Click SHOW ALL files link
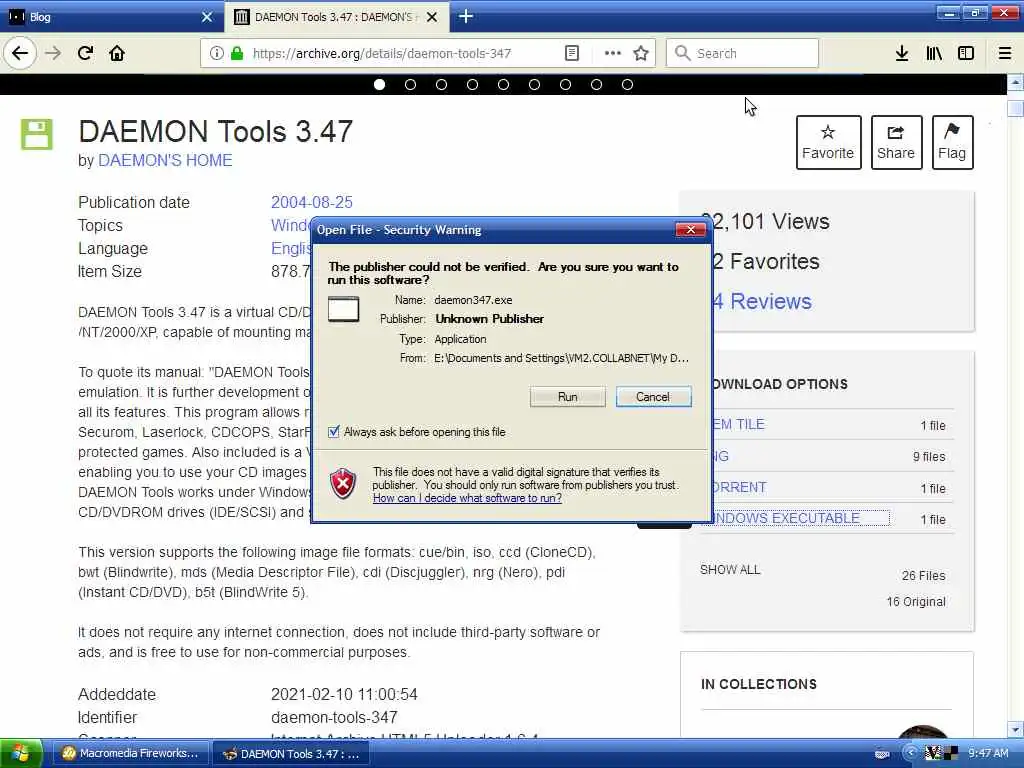1024x768 pixels. click(x=730, y=569)
